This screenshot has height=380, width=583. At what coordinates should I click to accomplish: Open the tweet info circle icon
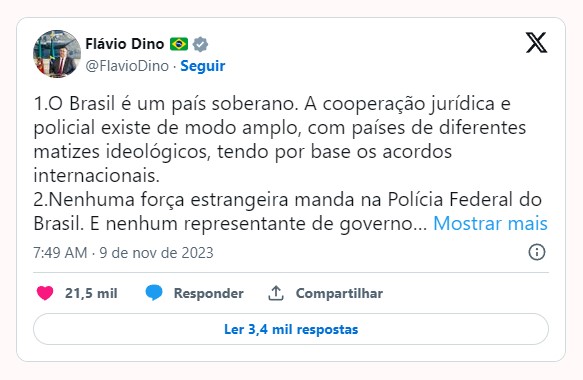point(537,252)
